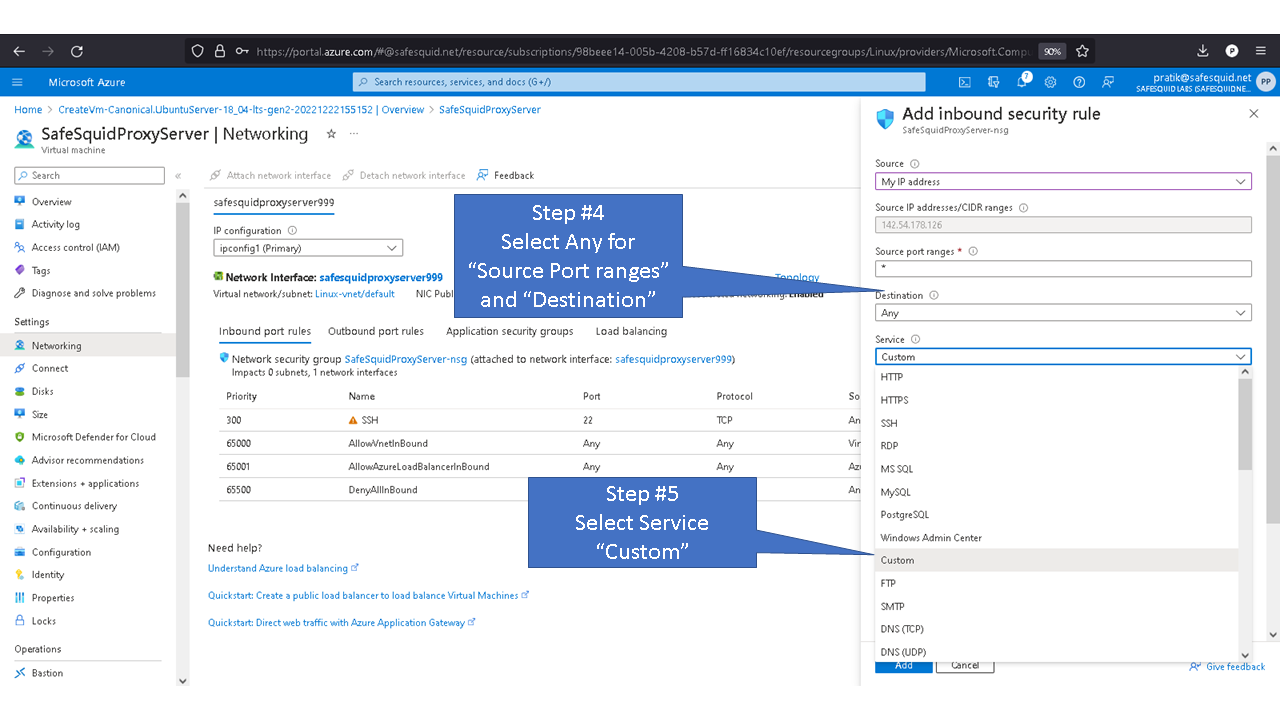Open Cloud Shell icon in Azure header

pyautogui.click(x=964, y=82)
